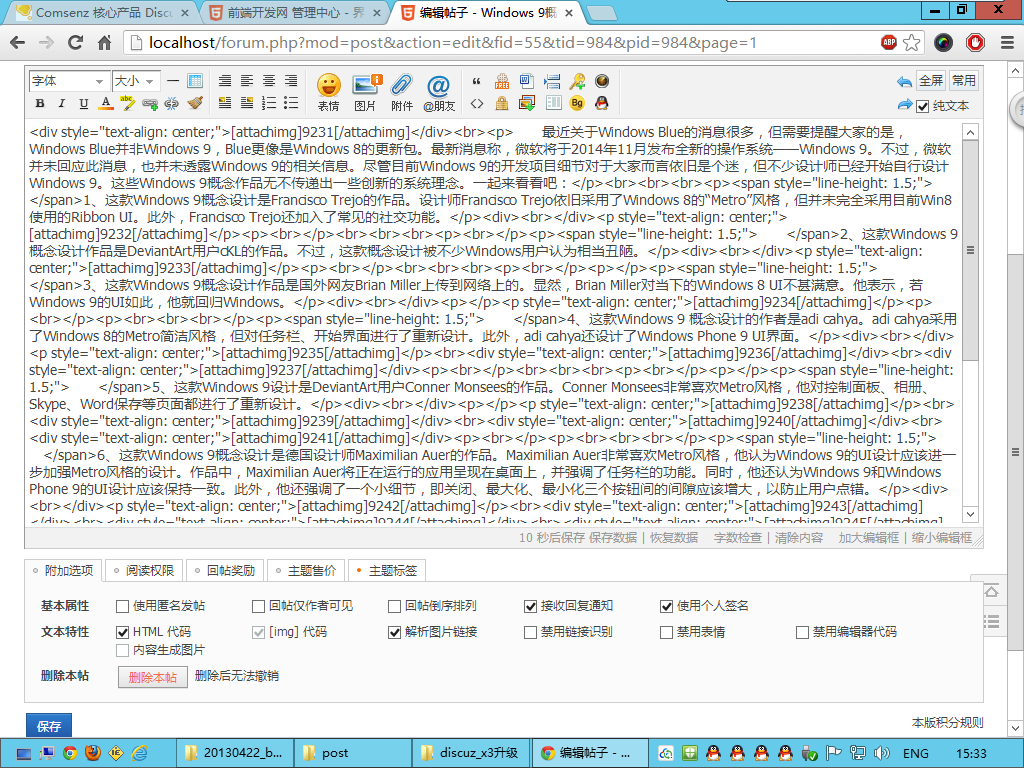This screenshot has width=1024, height=768.
Task: Open the 大小 font size dropdown
Action: tap(136, 81)
